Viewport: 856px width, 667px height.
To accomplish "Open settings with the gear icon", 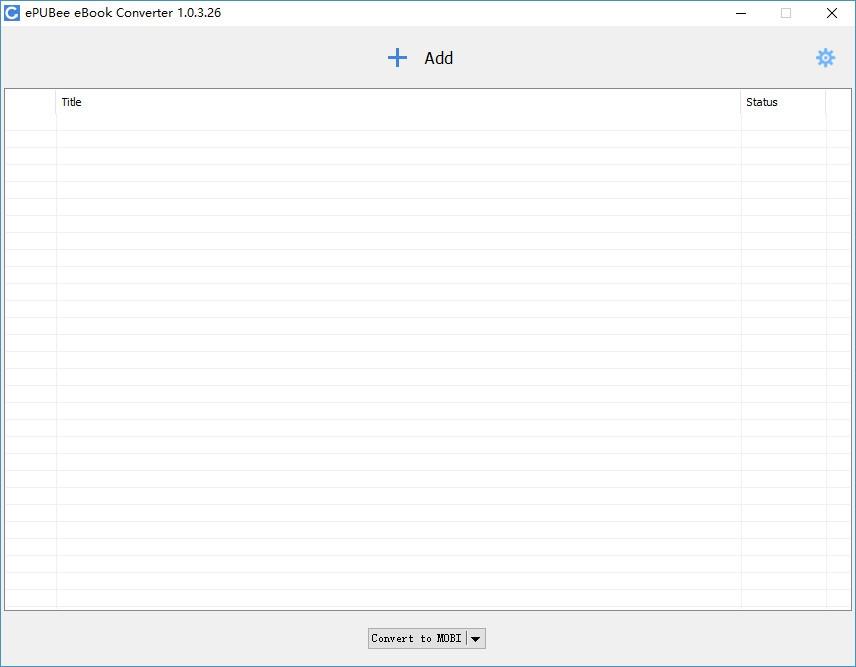I will [825, 58].
